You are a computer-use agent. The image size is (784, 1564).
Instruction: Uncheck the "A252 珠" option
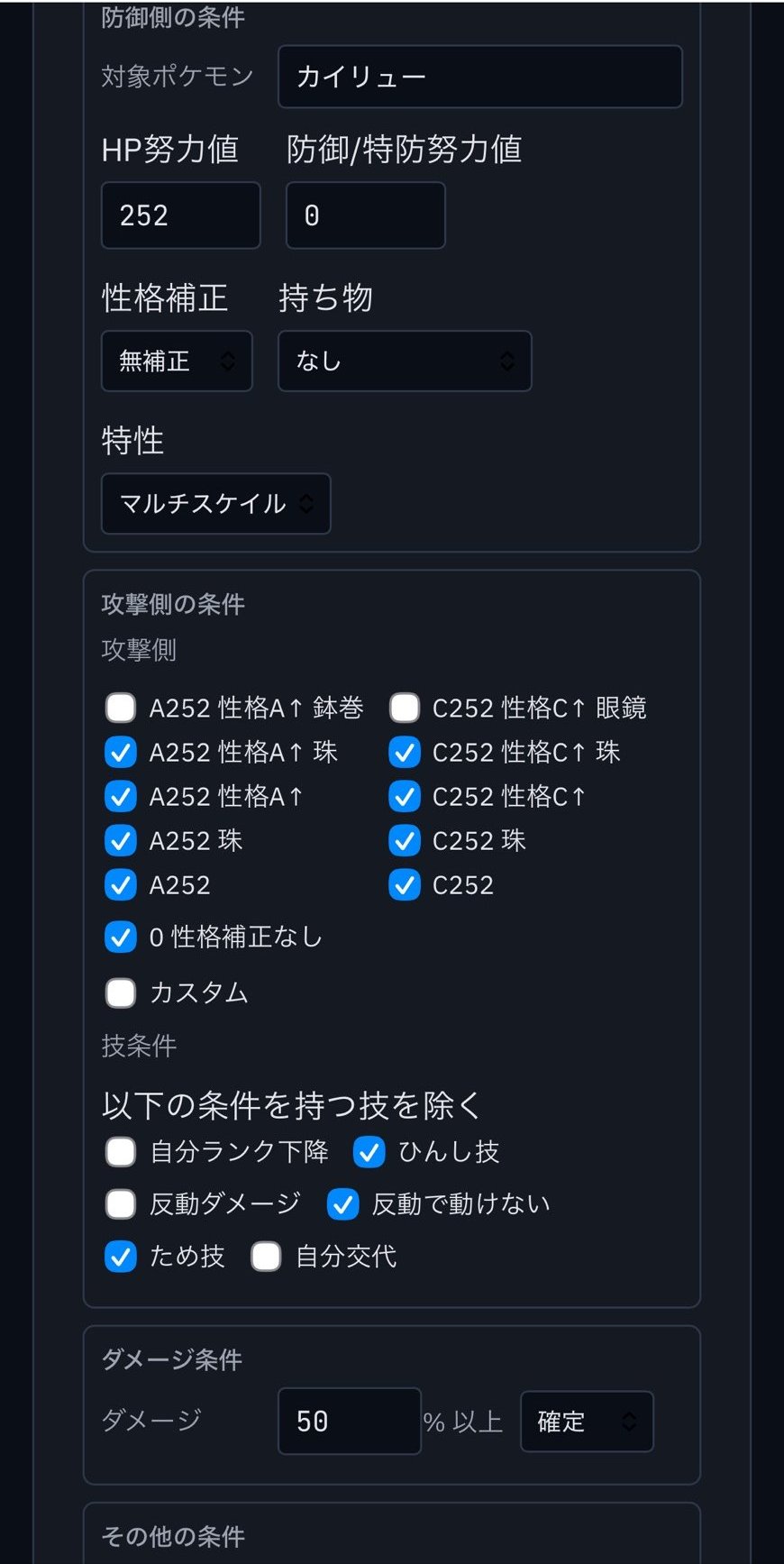[120, 840]
